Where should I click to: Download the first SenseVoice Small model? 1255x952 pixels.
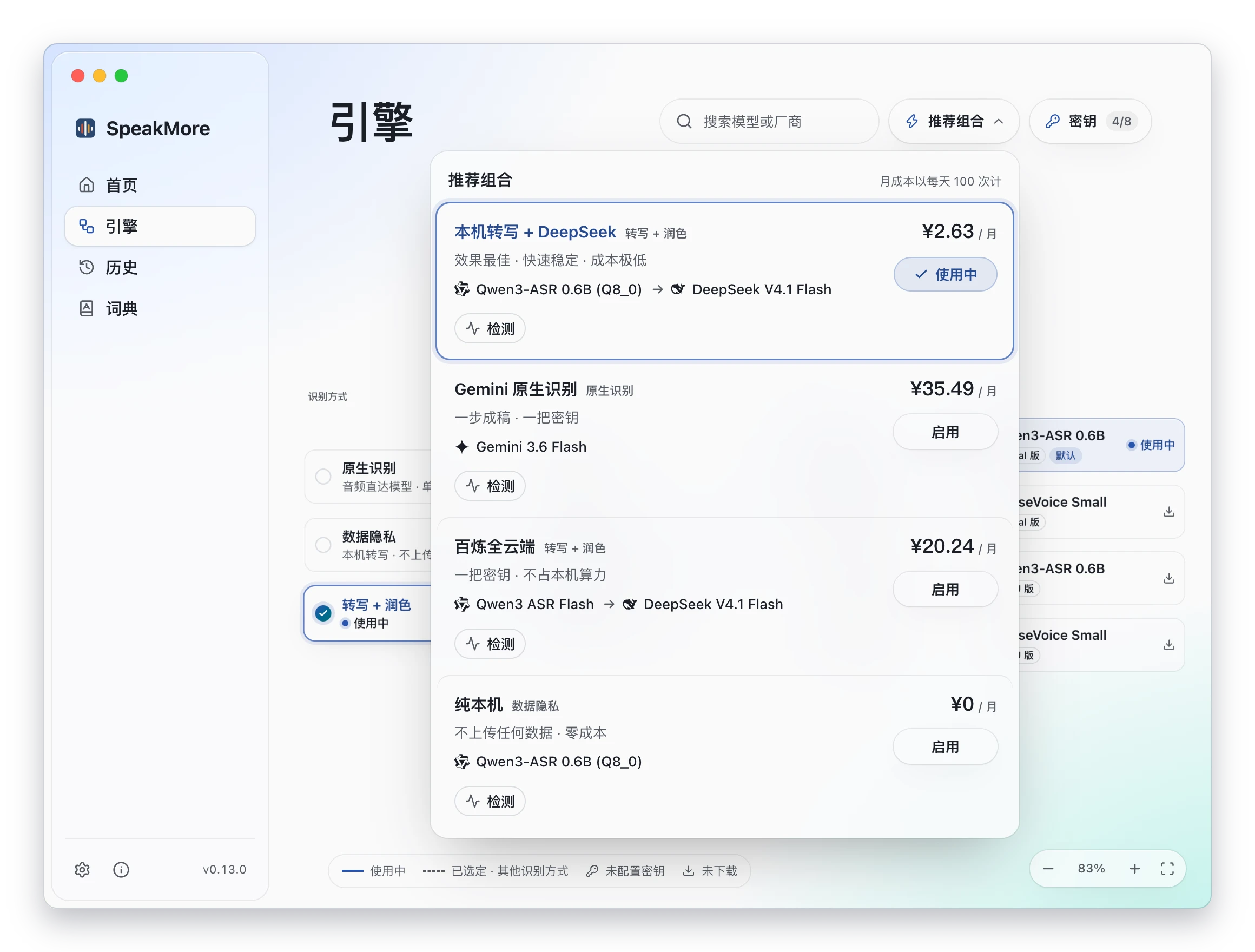coord(1169,512)
